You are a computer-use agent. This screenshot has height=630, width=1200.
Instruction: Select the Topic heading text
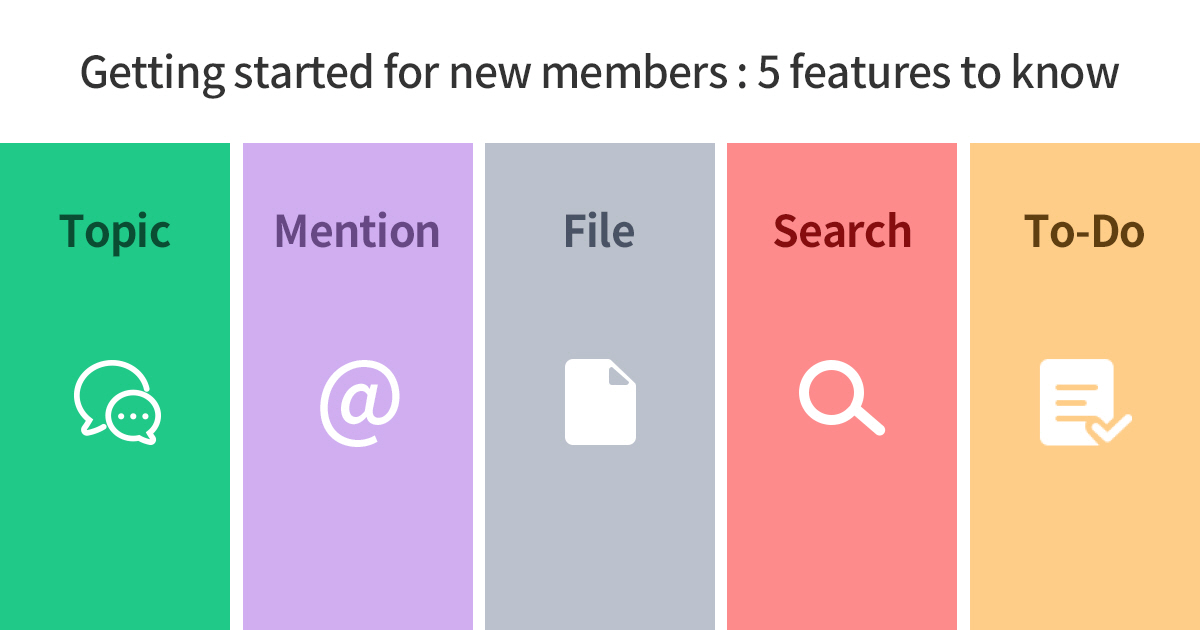[x=115, y=233]
